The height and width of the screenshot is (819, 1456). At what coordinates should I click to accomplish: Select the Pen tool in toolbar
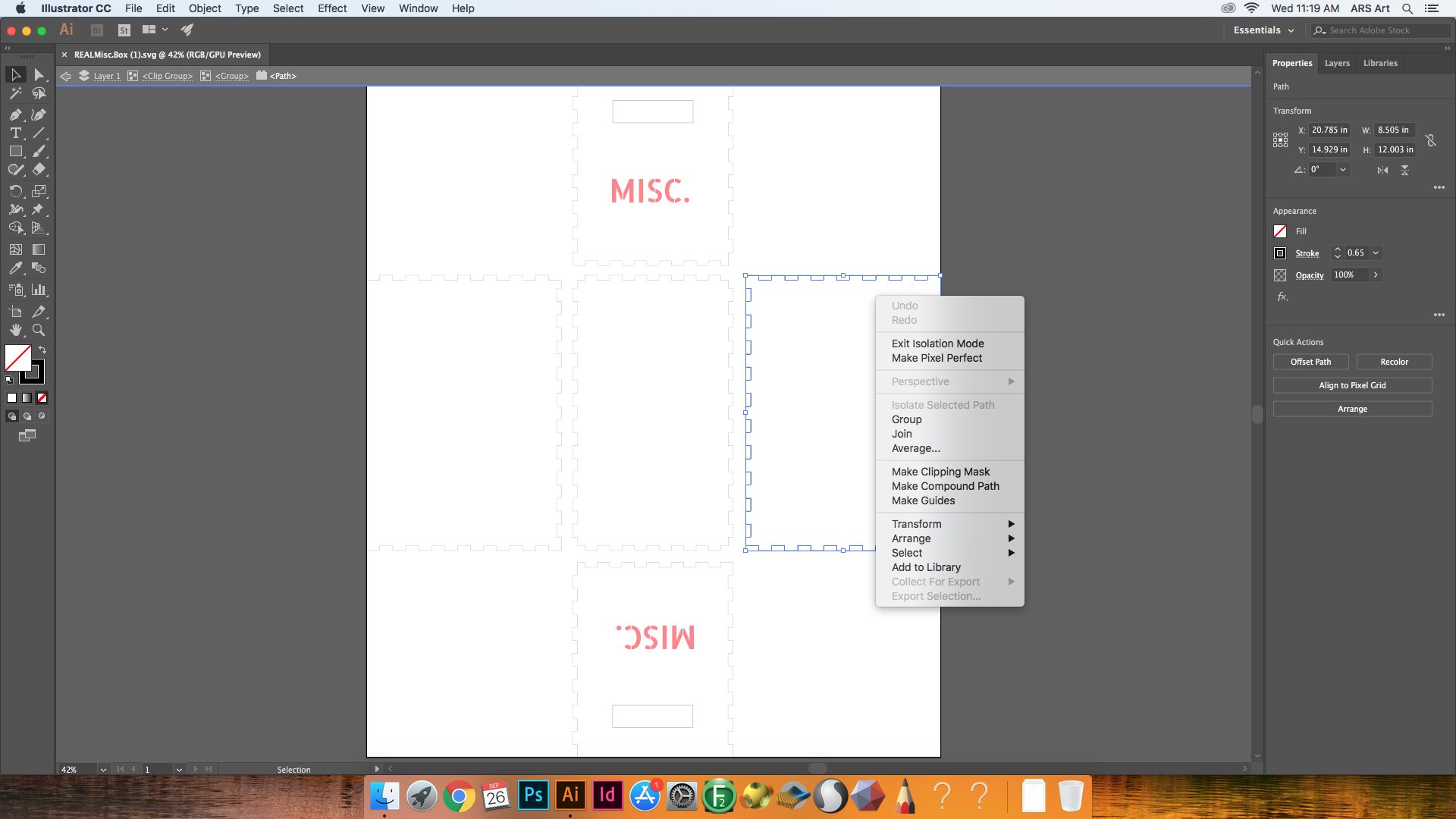(x=14, y=113)
